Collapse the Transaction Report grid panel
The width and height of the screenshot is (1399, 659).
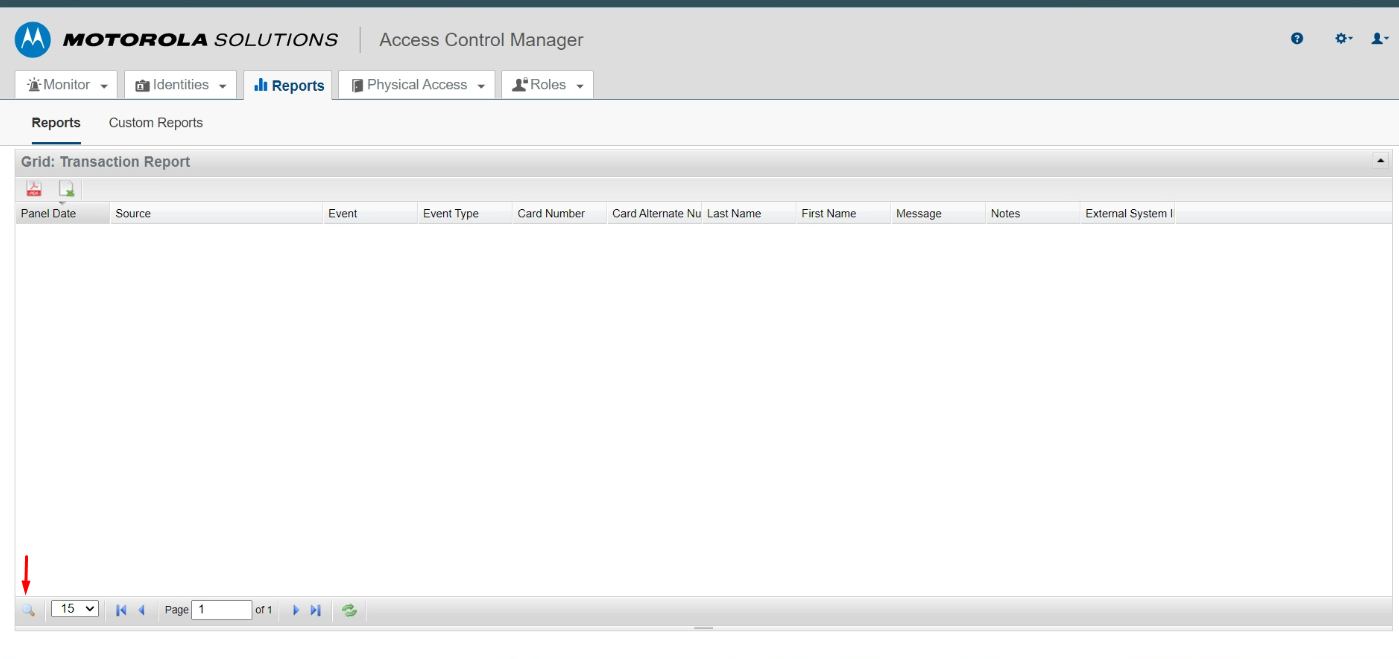(1381, 161)
